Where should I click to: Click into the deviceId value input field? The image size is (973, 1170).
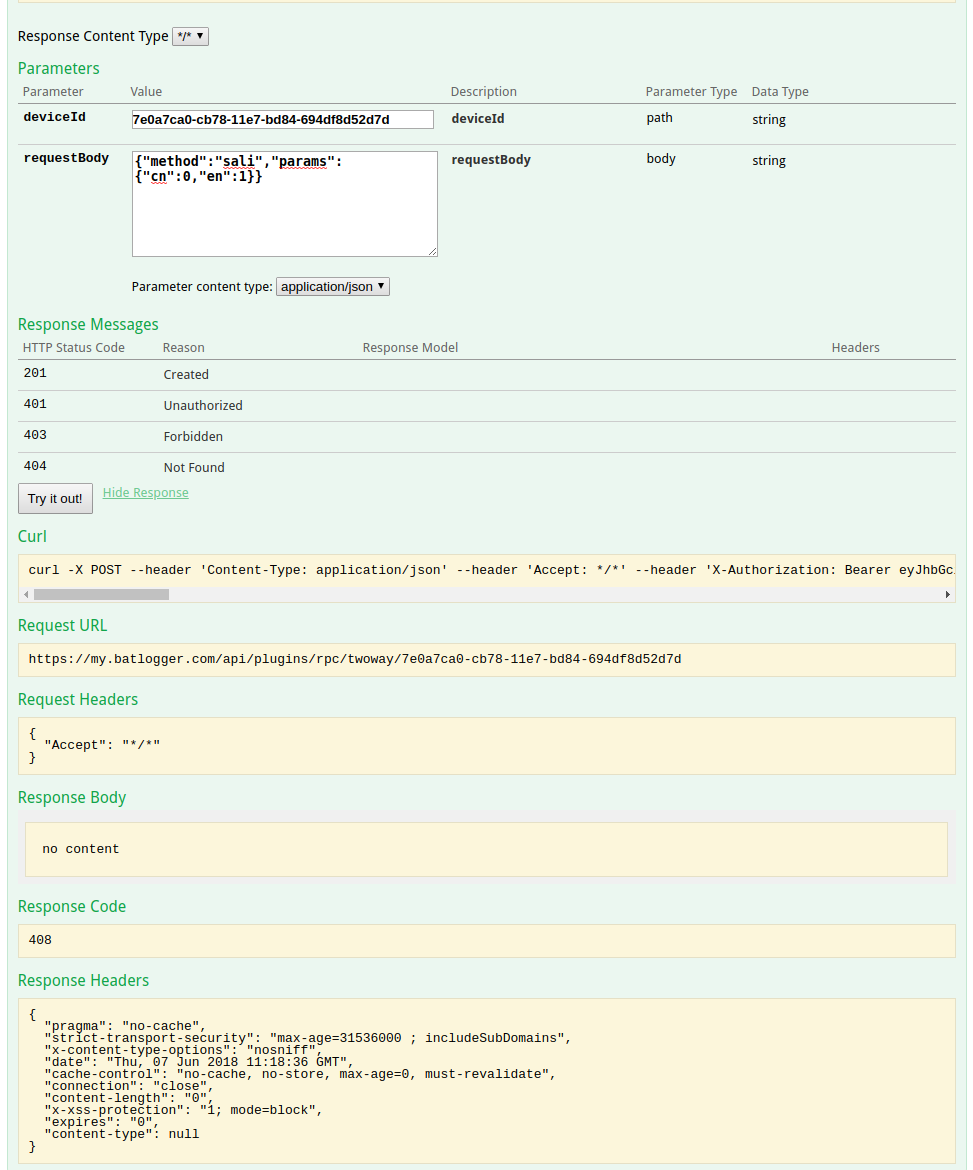coord(283,119)
